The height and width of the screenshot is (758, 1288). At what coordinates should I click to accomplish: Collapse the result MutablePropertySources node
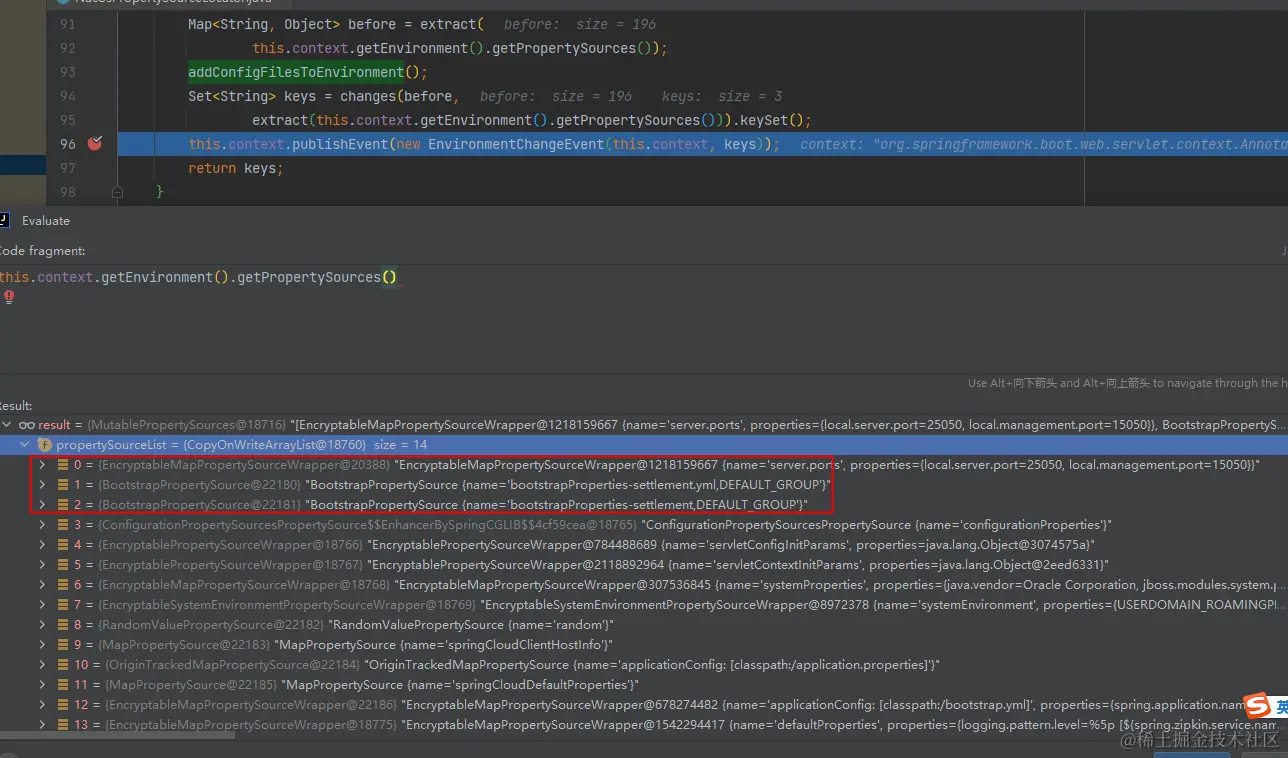click(x=8, y=425)
